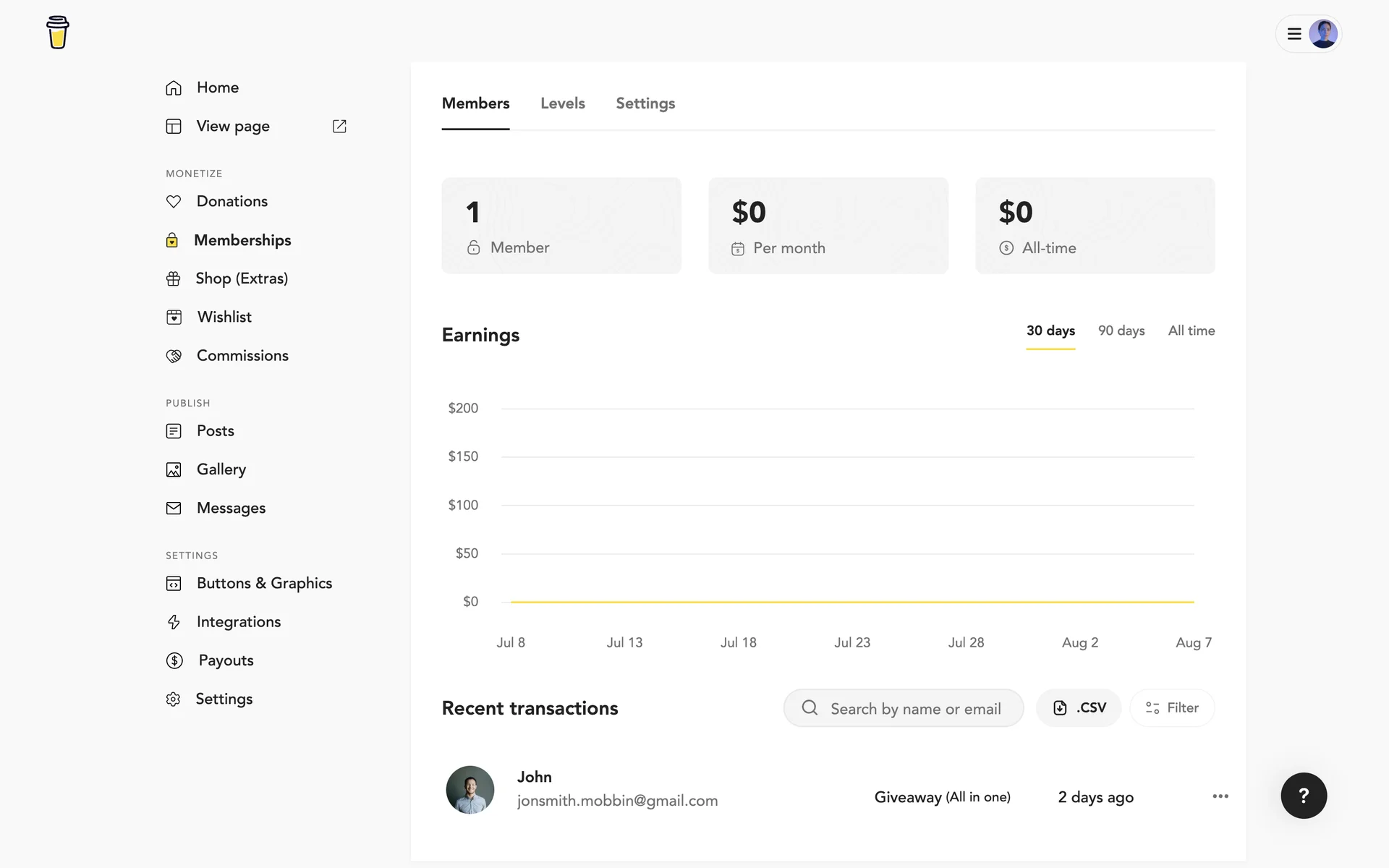Click the Buy Me a Coffee cup logo

pyautogui.click(x=58, y=33)
